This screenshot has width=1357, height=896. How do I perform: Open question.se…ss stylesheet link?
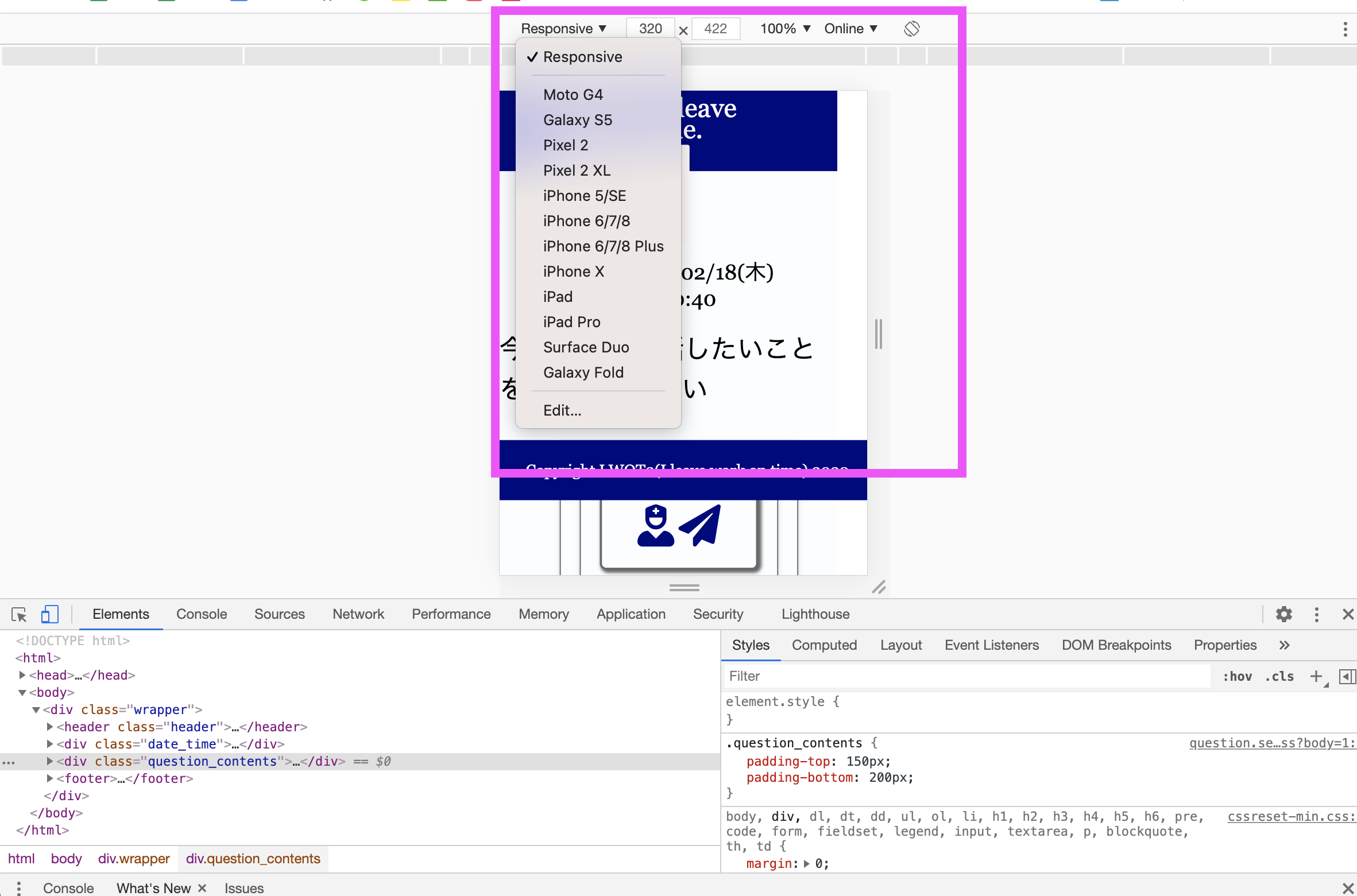(x=1271, y=743)
